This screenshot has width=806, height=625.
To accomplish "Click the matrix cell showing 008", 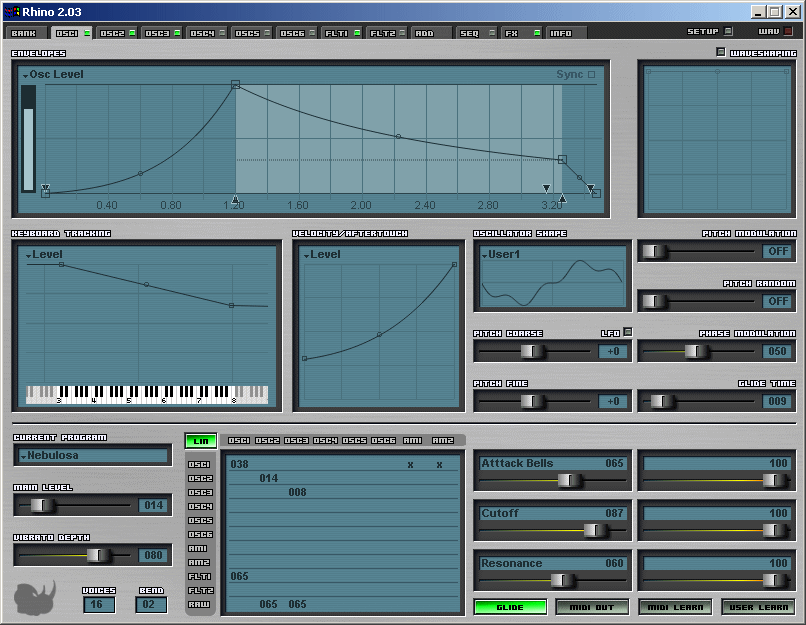I will (x=297, y=492).
